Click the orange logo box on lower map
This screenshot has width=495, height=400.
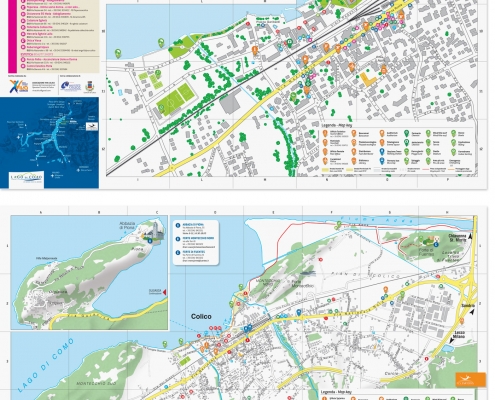pyautogui.click(x=471, y=379)
